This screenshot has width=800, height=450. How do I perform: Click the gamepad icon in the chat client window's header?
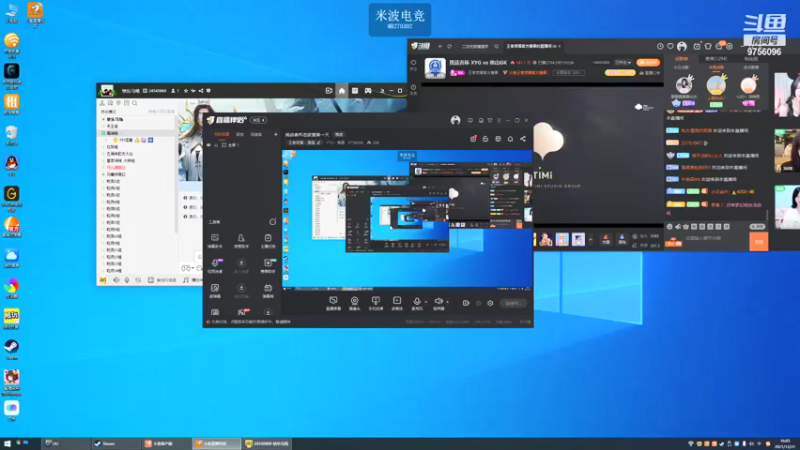367,90
